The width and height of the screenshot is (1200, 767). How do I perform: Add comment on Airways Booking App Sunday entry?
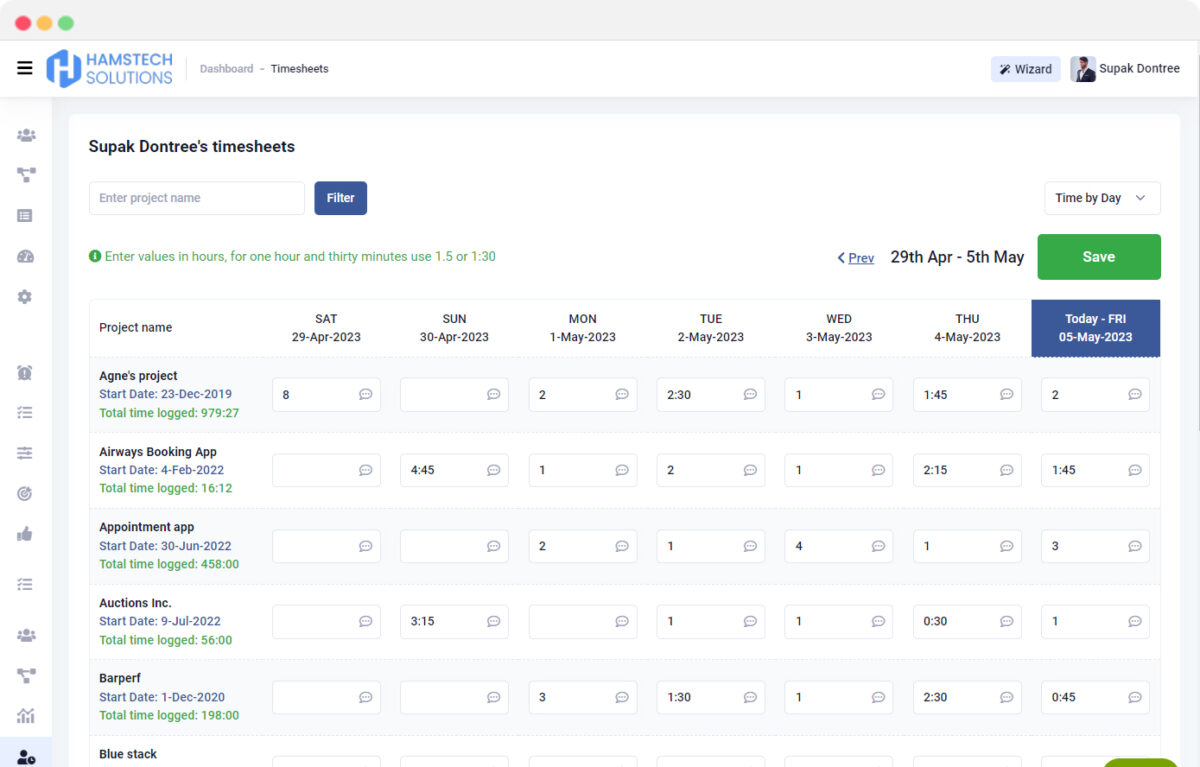pyautogui.click(x=493, y=470)
